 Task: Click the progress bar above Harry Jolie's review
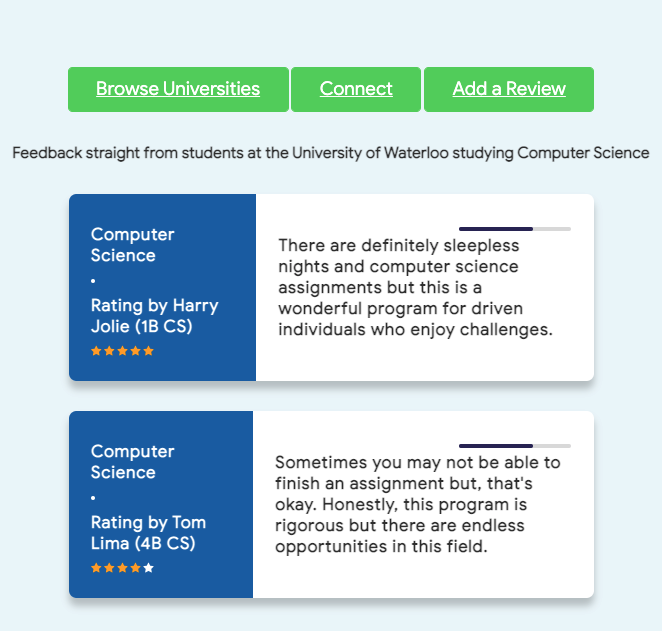[x=514, y=229]
